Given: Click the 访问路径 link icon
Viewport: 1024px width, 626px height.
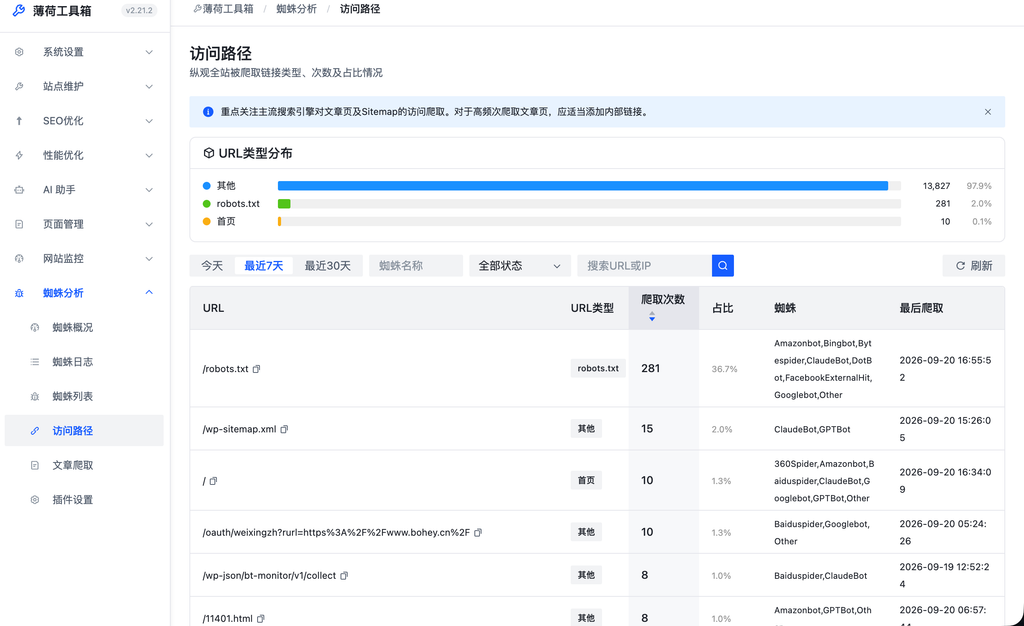Looking at the screenshot, I should click(x=35, y=431).
